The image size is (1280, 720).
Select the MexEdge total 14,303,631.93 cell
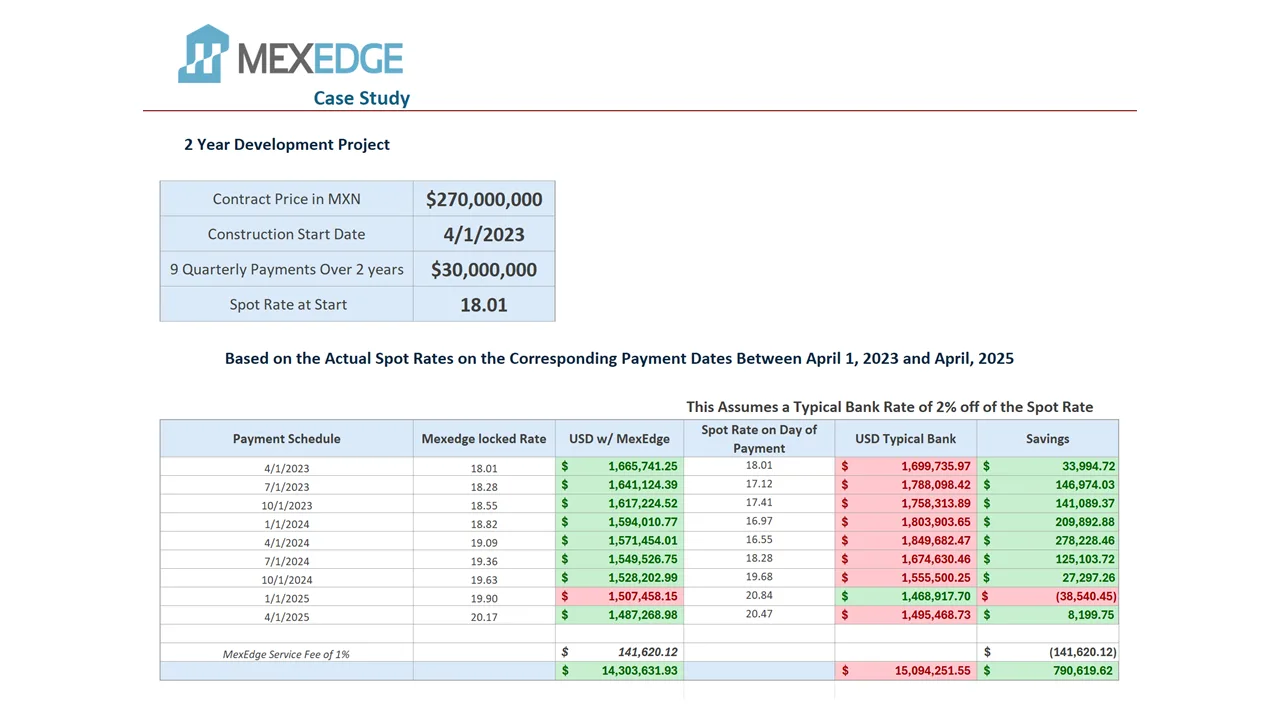(619, 671)
